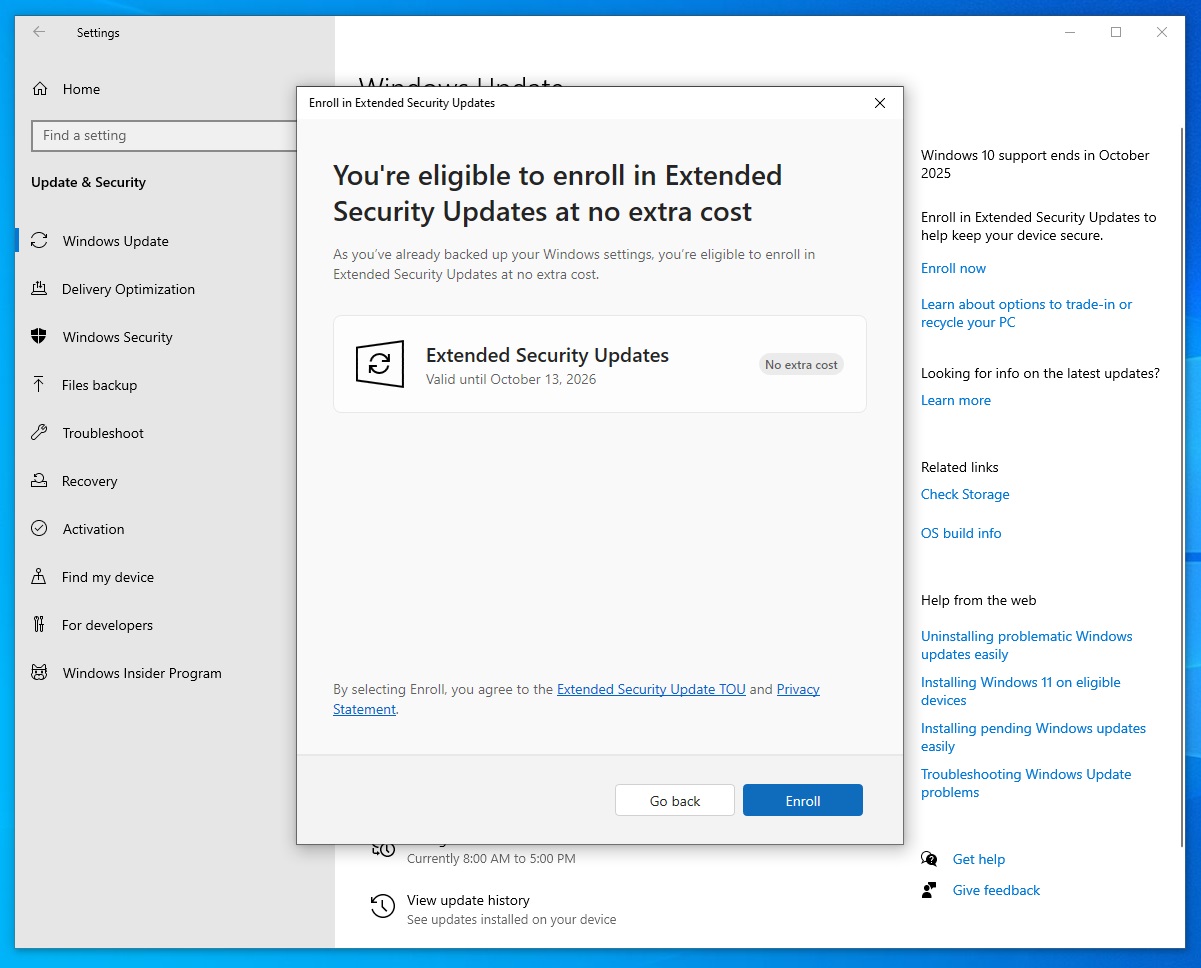Select Windows Update in the sidebar
This screenshot has width=1201, height=968.
click(x=39, y=241)
